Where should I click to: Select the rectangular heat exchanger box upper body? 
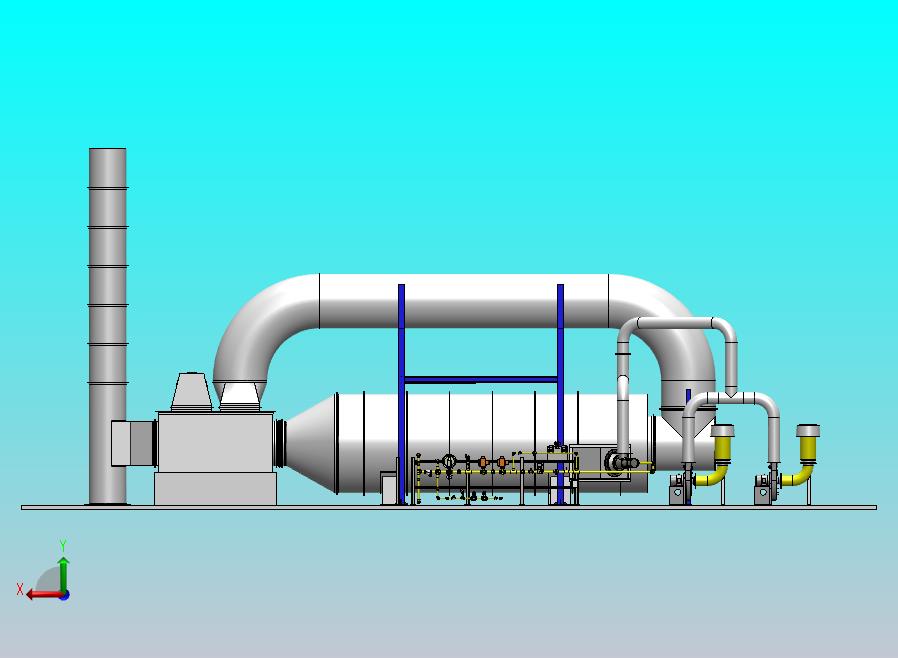pyautogui.click(x=215, y=441)
